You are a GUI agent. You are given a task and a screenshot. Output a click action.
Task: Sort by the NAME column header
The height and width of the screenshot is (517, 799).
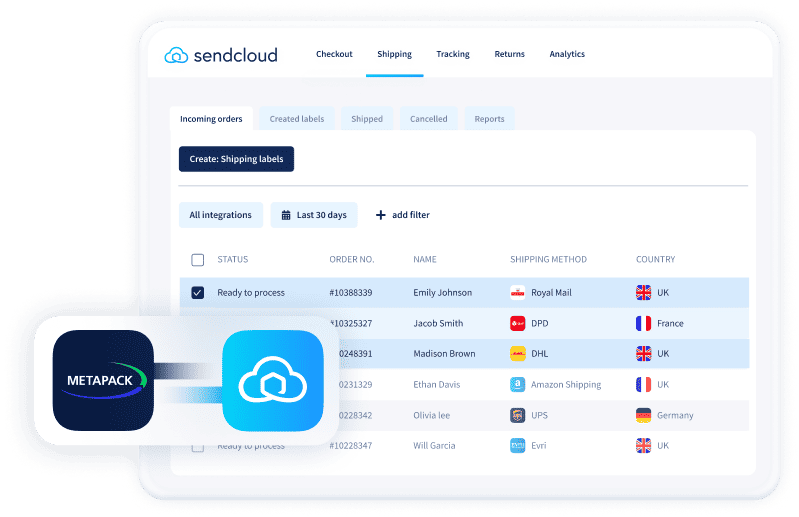click(x=425, y=259)
